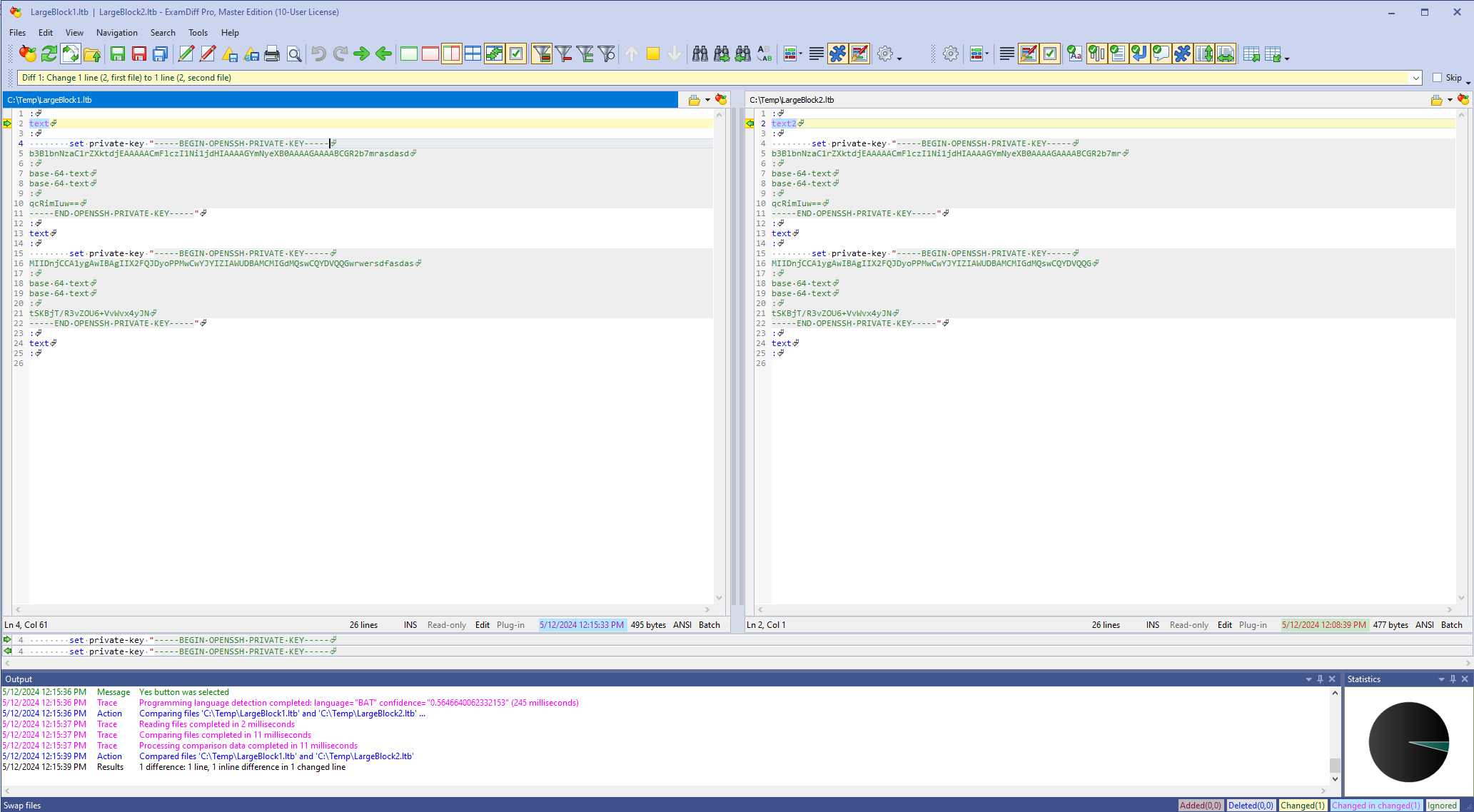Image resolution: width=1474 pixels, height=812 pixels.
Task: Click the red pencil Edit second file icon
Action: [208, 54]
